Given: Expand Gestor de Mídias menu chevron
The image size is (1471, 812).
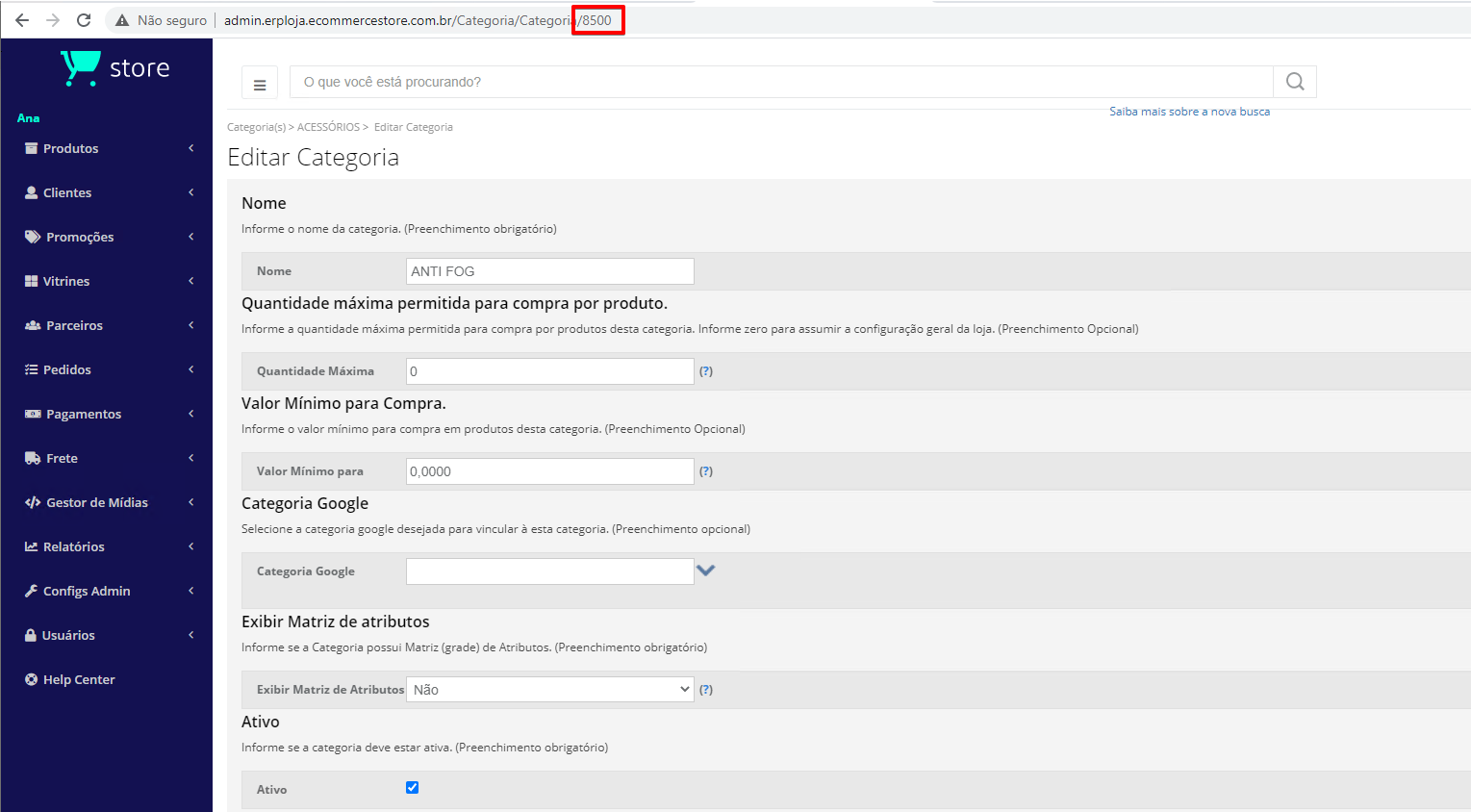Looking at the screenshot, I should (x=191, y=502).
